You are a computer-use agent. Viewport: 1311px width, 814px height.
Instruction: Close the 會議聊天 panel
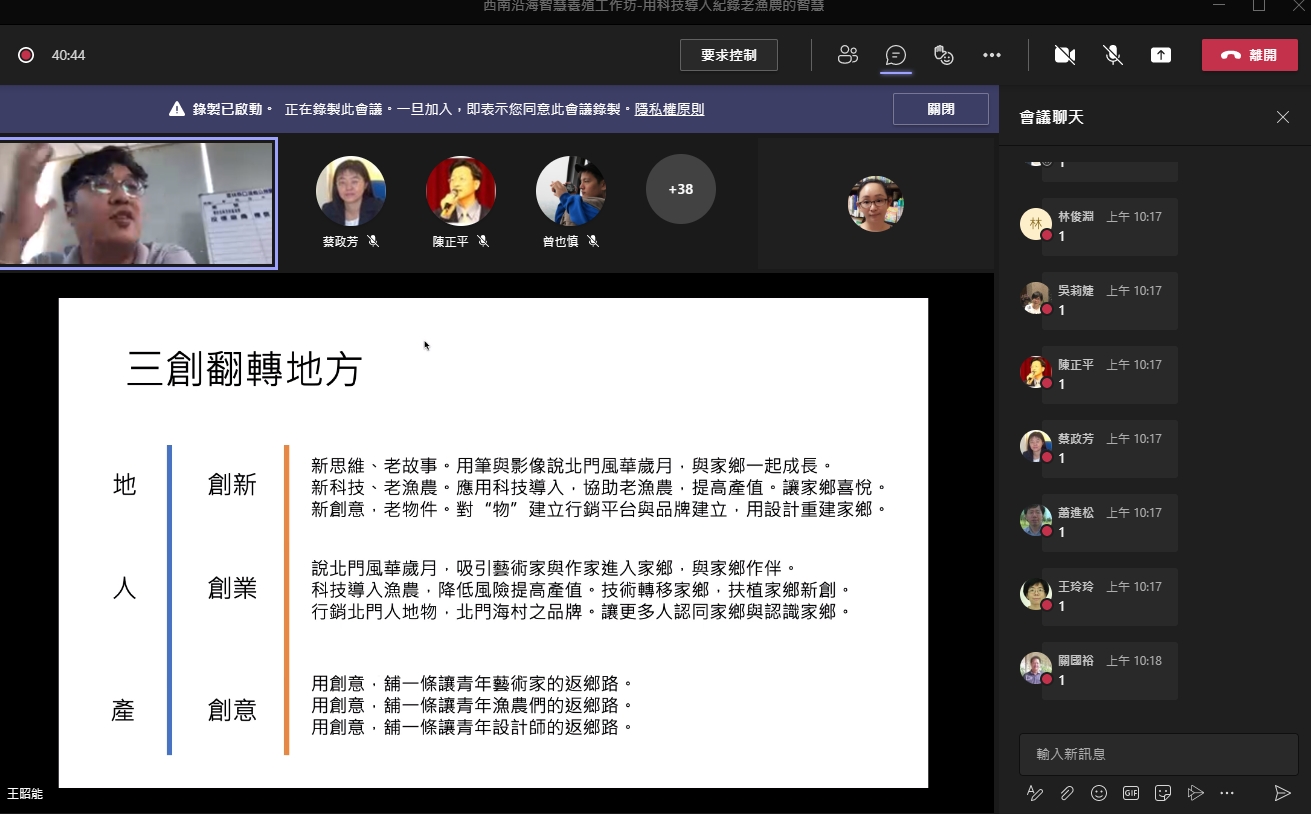coord(1283,117)
